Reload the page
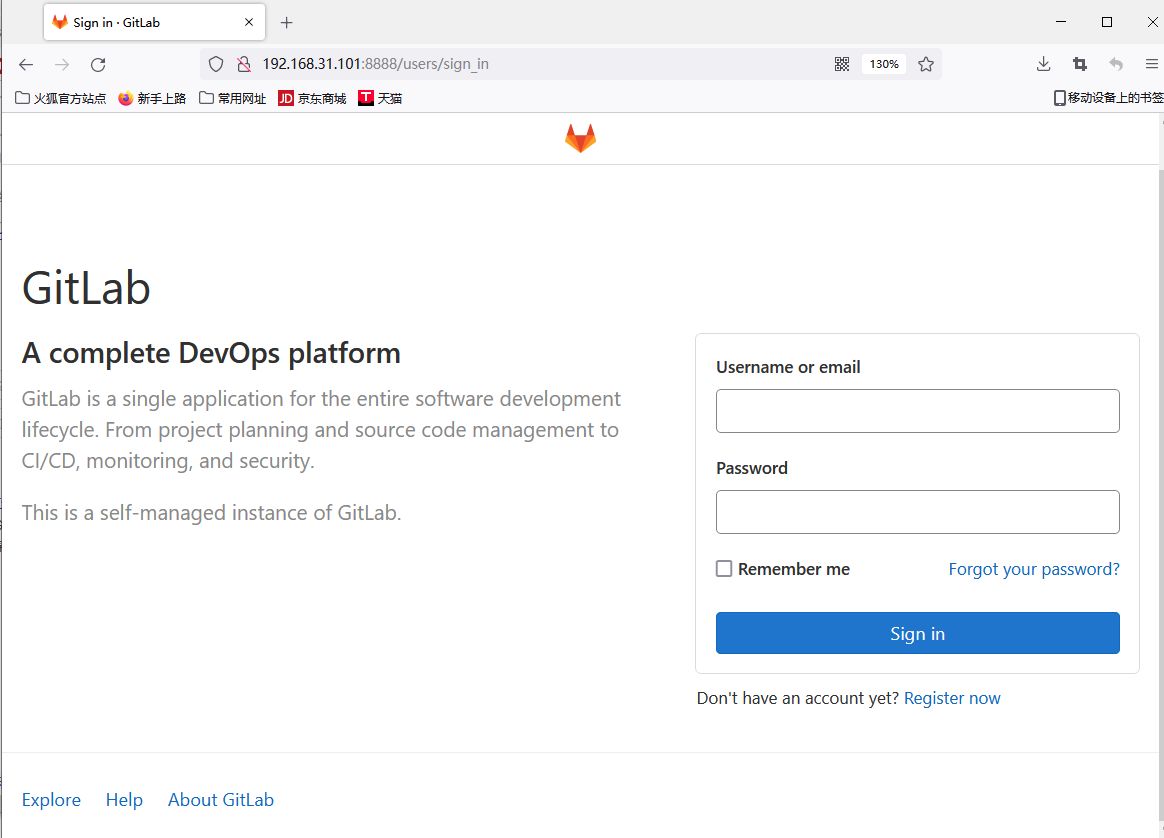Image resolution: width=1164 pixels, height=838 pixels. (x=97, y=63)
